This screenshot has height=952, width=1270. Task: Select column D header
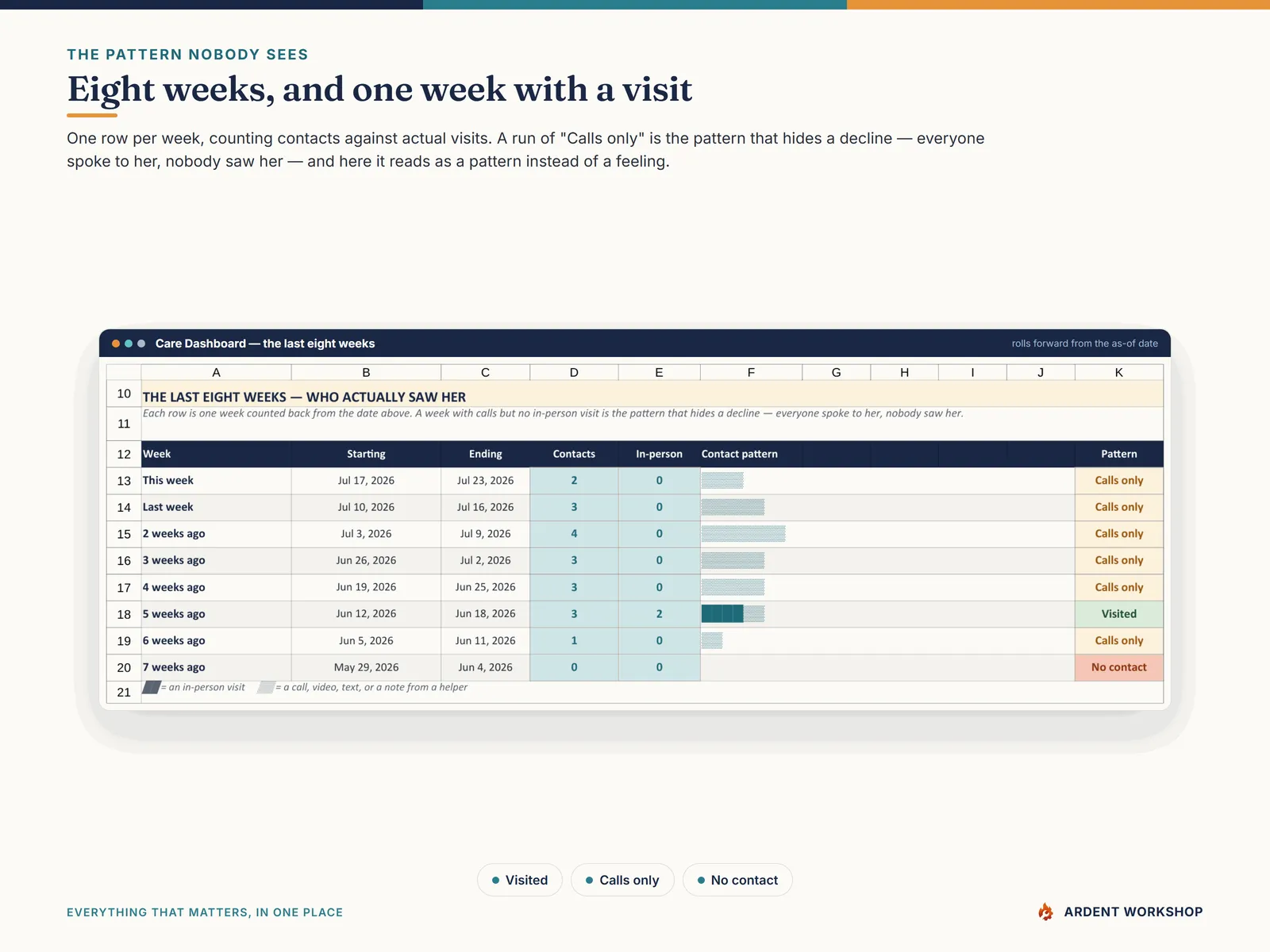pos(574,372)
